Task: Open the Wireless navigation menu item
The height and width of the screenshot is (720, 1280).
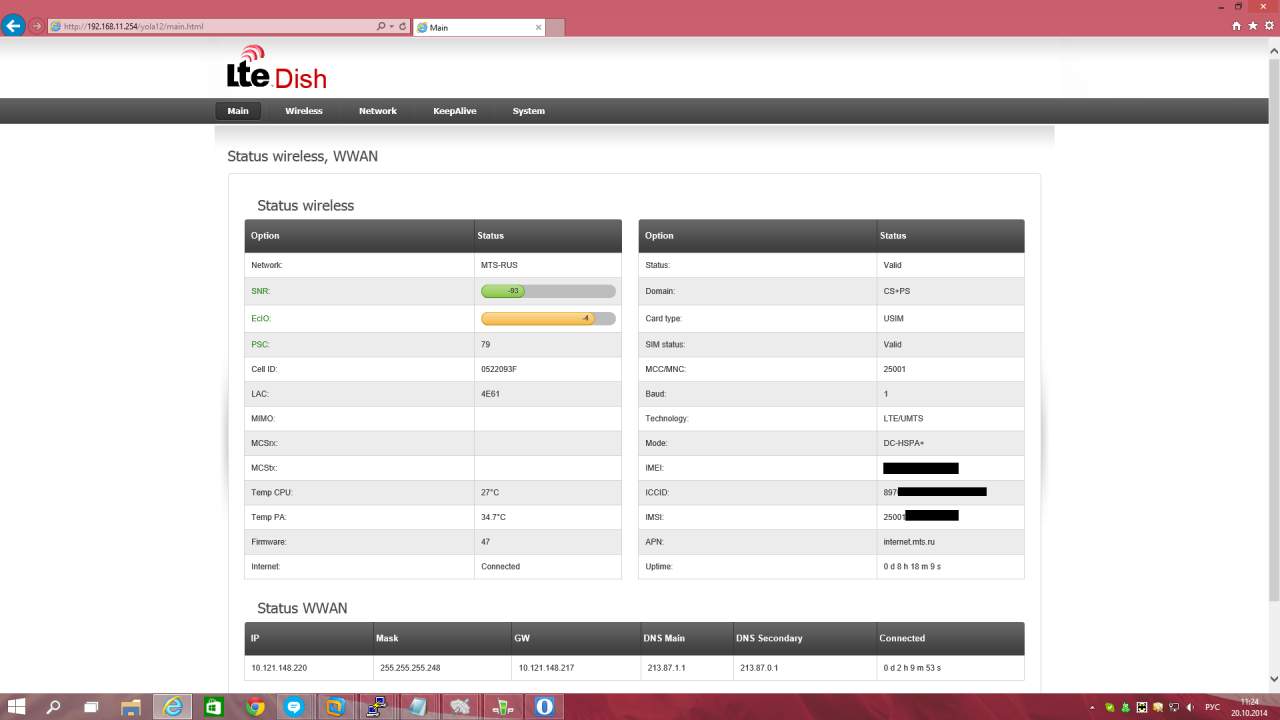Action: [304, 111]
